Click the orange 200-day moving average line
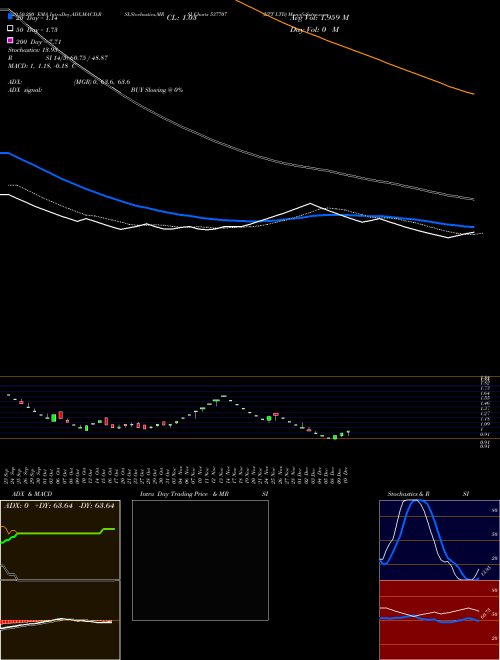The image size is (500, 660). (356, 52)
